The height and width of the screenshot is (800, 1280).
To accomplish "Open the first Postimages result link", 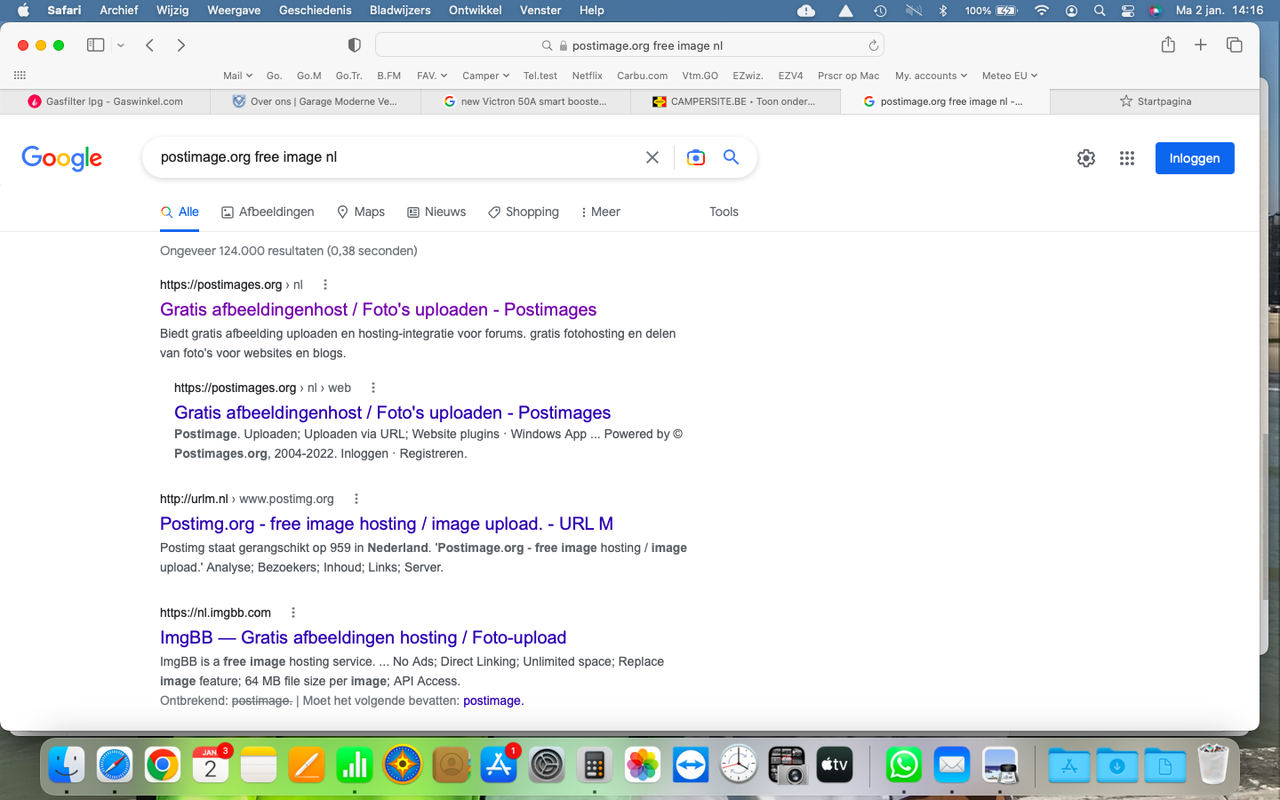I will tap(378, 310).
